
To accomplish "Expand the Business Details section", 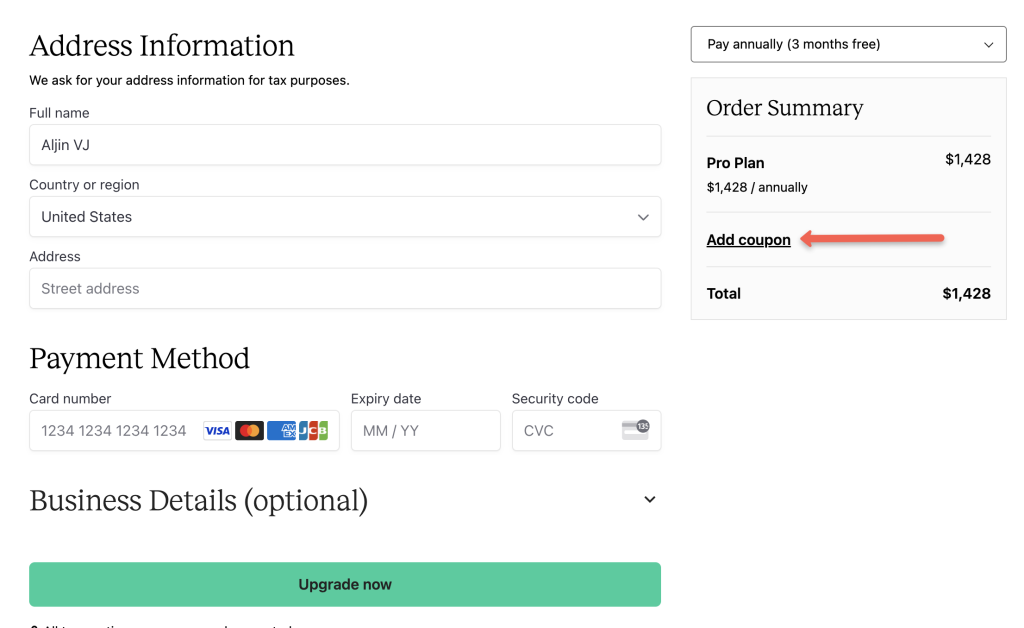I will click(x=649, y=499).
